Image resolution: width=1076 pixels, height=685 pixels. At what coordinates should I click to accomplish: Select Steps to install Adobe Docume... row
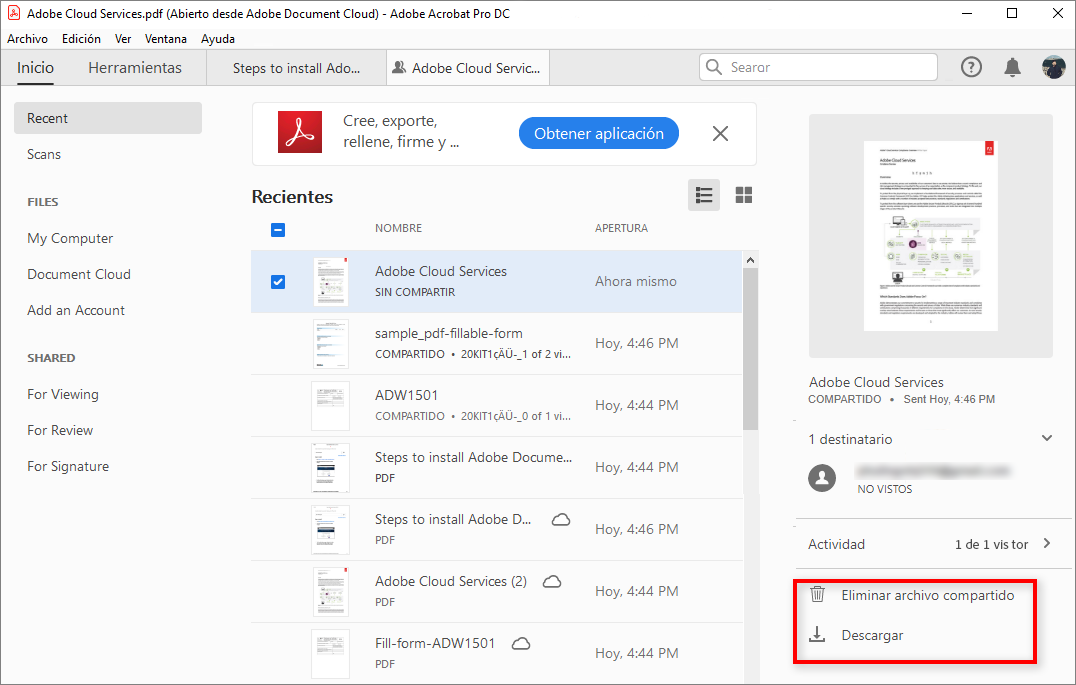click(497, 467)
